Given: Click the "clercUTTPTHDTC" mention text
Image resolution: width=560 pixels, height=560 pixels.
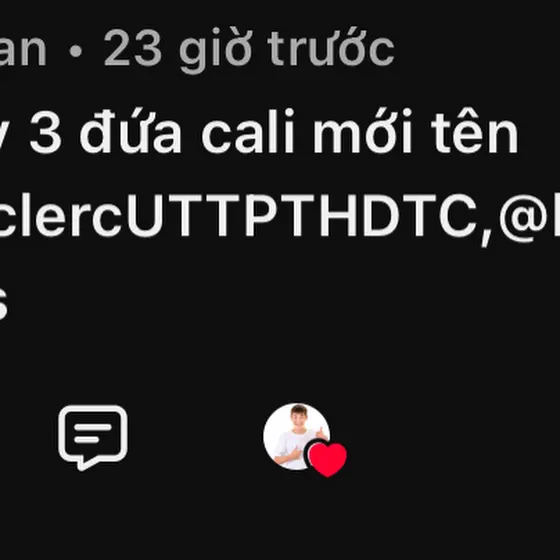Looking at the screenshot, I should click(238, 216).
